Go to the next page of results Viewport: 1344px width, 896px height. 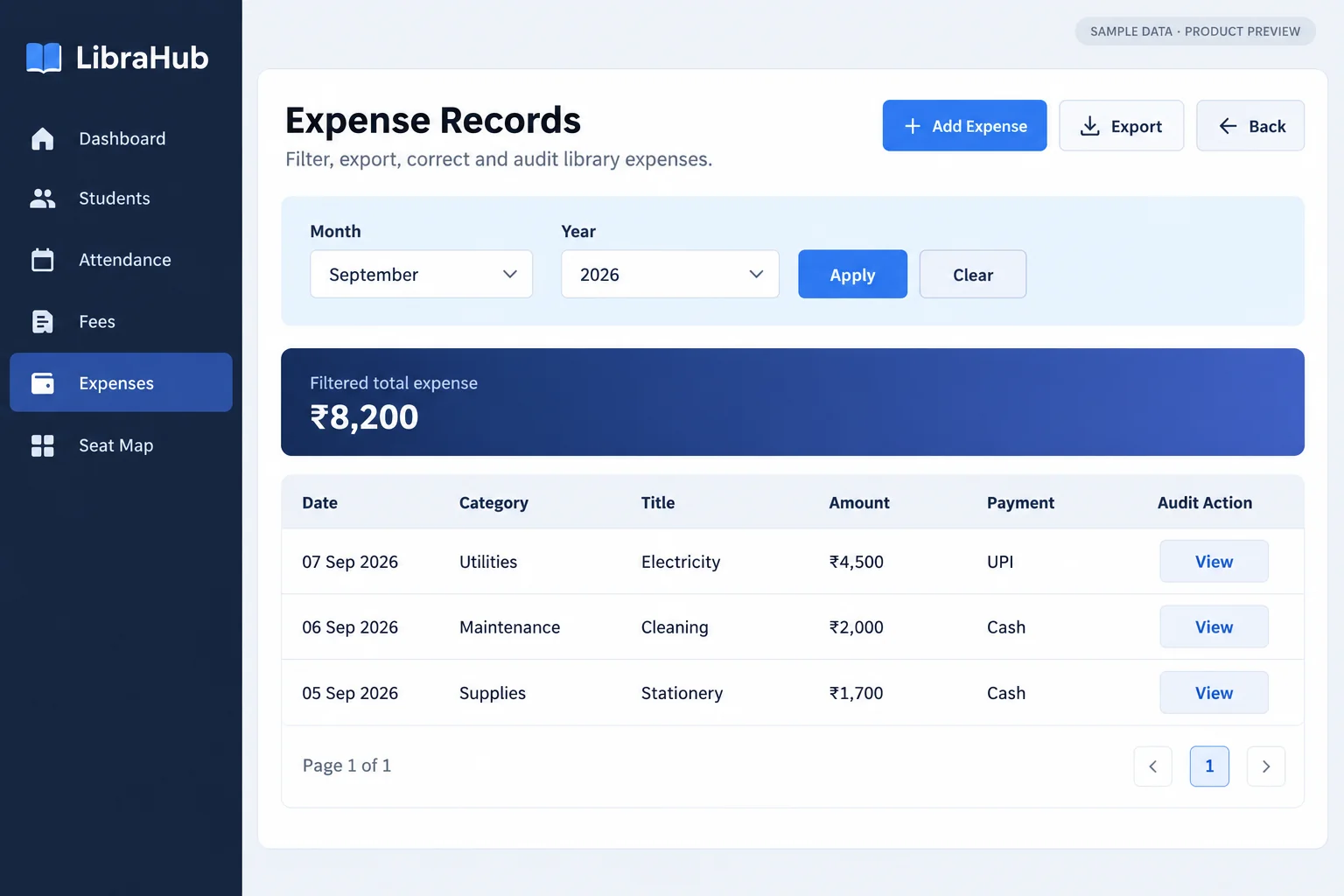(1266, 766)
